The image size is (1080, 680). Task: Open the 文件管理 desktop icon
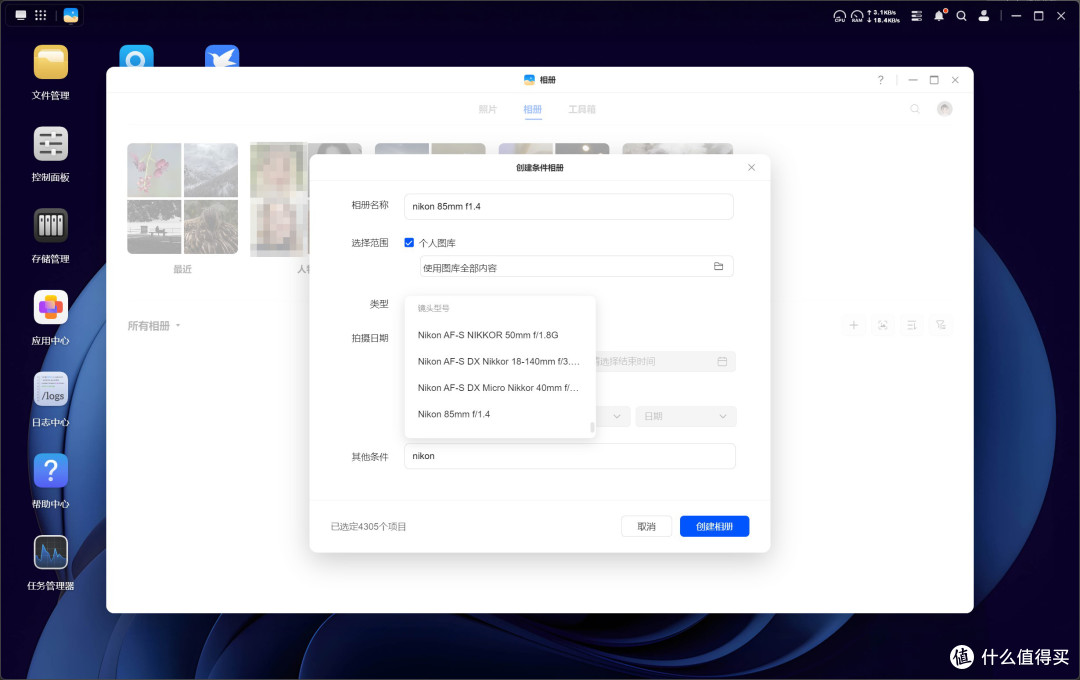50,63
